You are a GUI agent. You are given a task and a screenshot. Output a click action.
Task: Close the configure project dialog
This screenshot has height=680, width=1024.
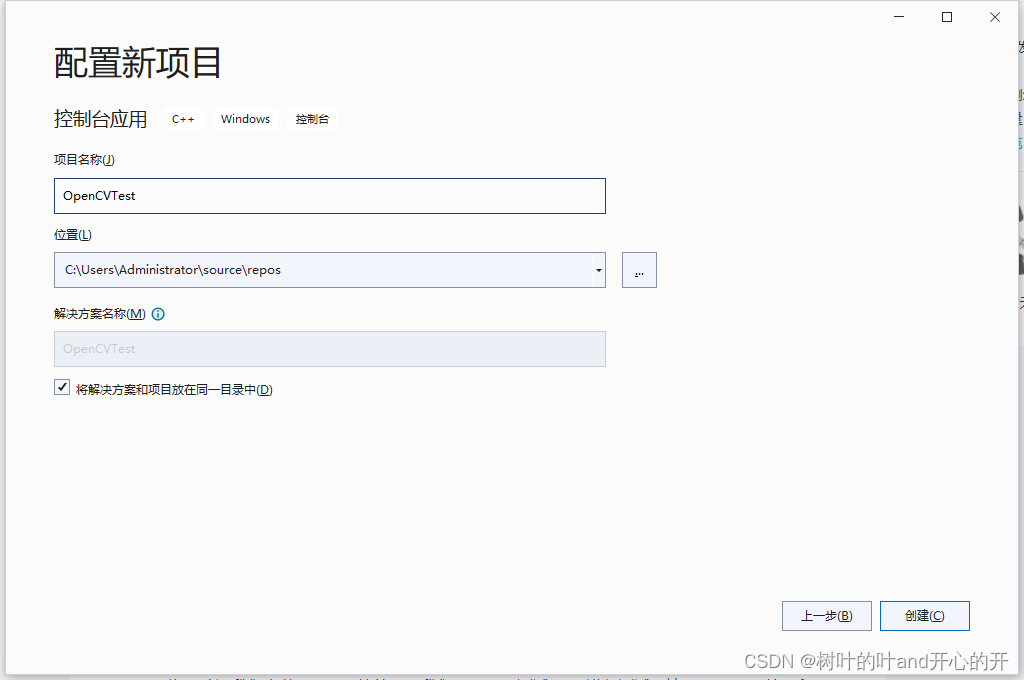[x=995, y=17]
